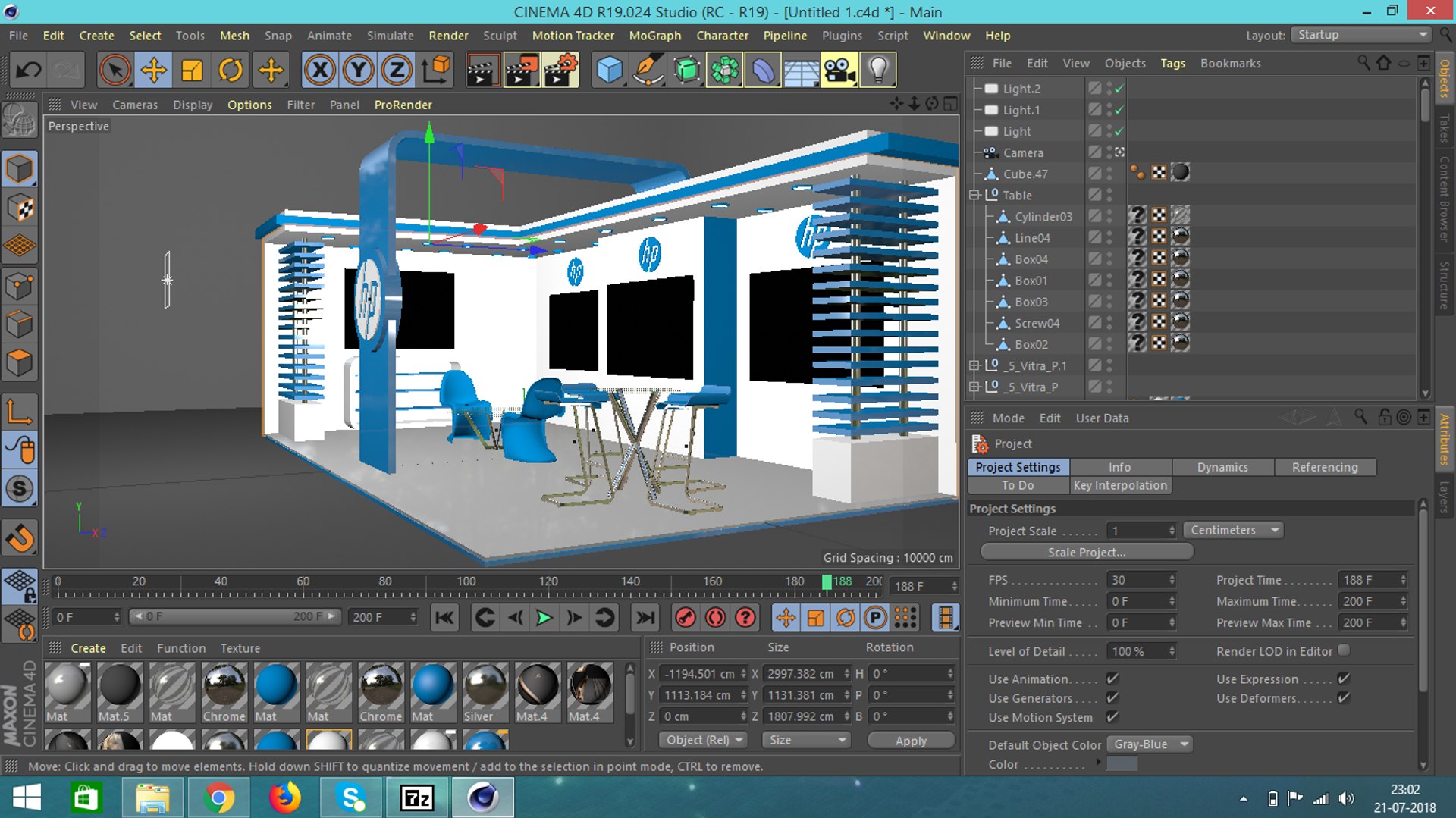1456x818 pixels.
Task: Switch to Texture mode icon
Action: click(20, 208)
